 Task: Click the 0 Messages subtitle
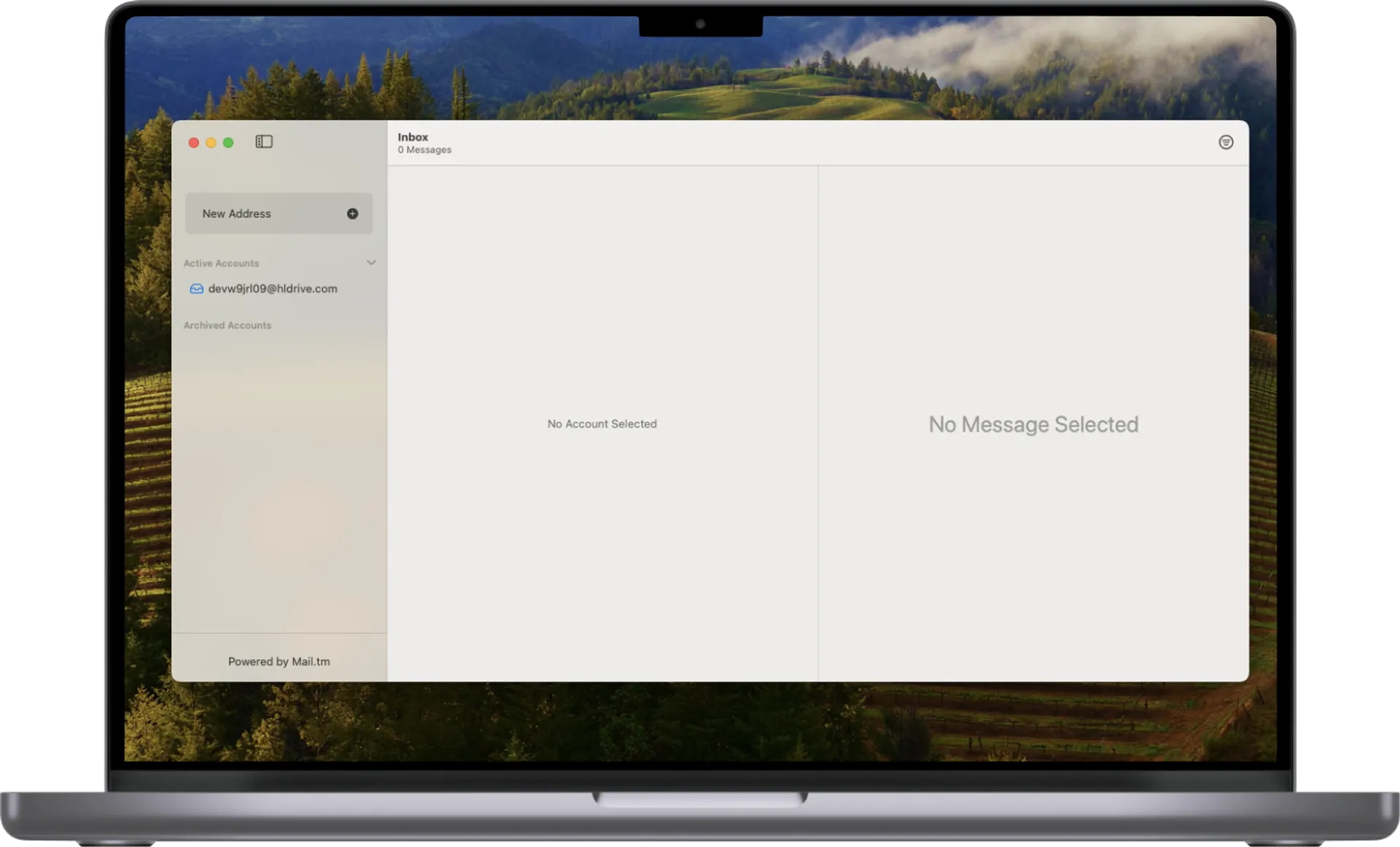click(x=424, y=150)
